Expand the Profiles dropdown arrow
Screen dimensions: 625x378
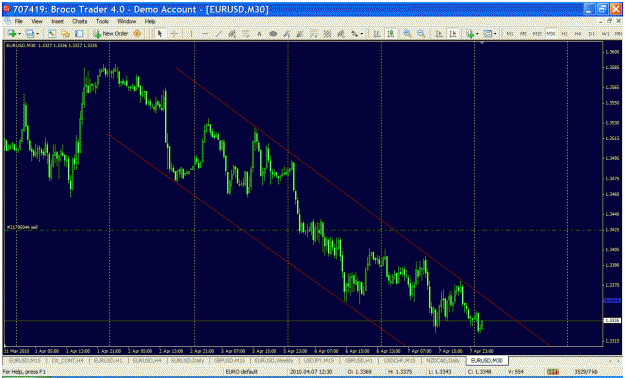[37, 34]
